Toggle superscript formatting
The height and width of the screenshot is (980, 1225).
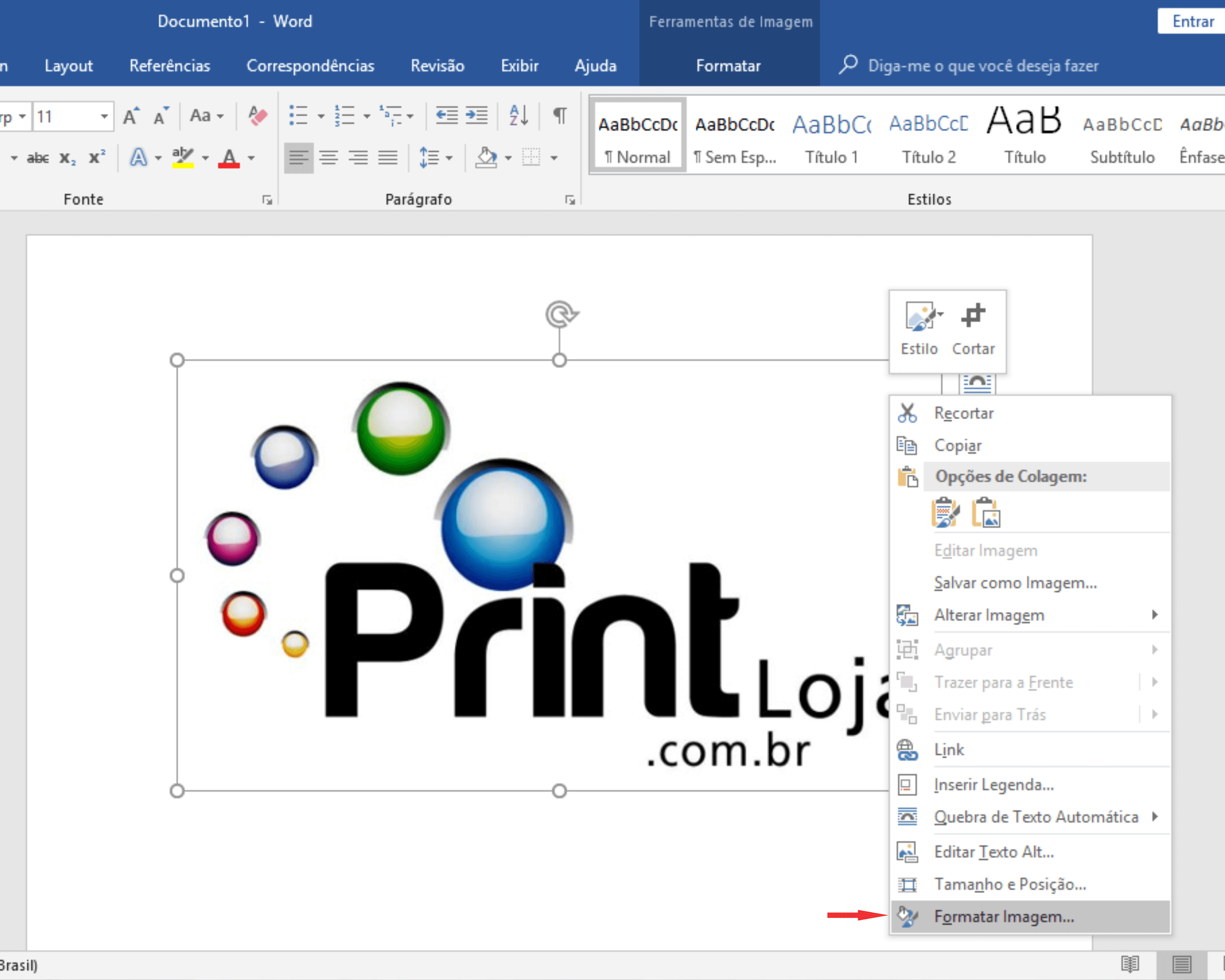pos(96,157)
